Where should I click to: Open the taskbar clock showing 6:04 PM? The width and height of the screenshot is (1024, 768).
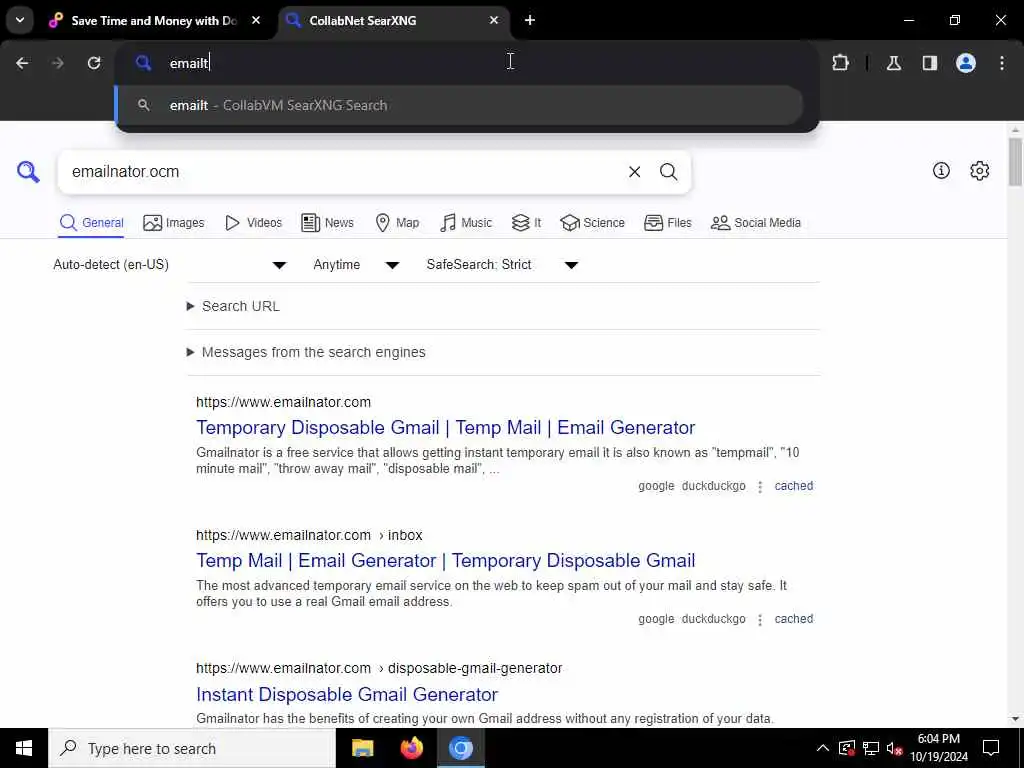tap(938, 748)
